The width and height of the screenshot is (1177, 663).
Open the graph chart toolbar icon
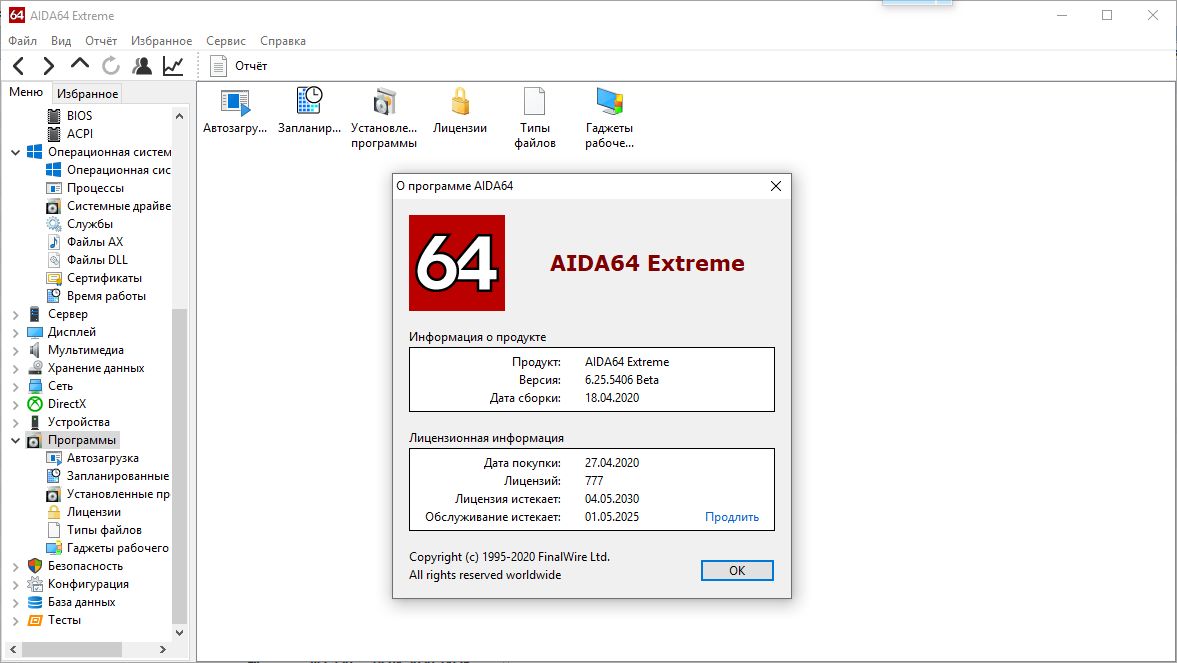point(173,66)
